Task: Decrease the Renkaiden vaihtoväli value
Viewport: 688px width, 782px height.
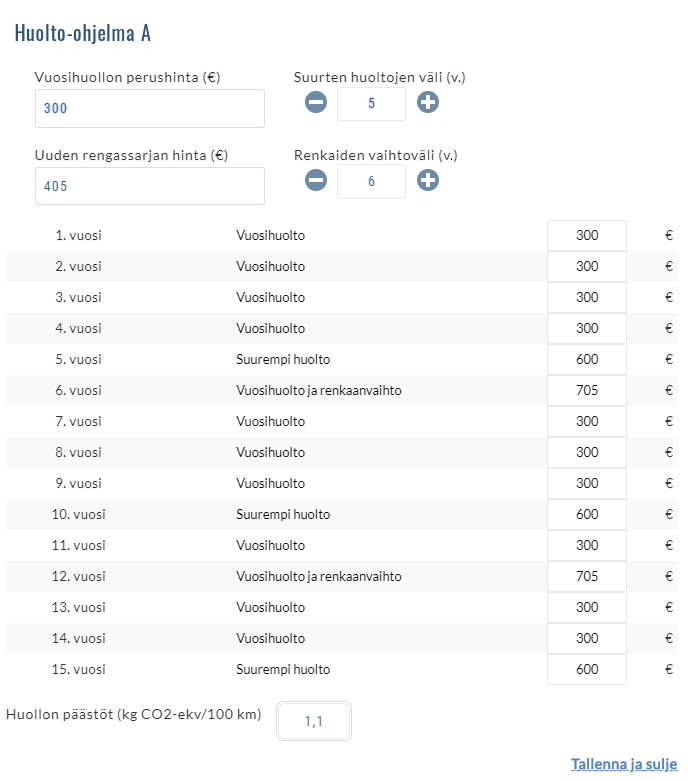Action: 316,180
